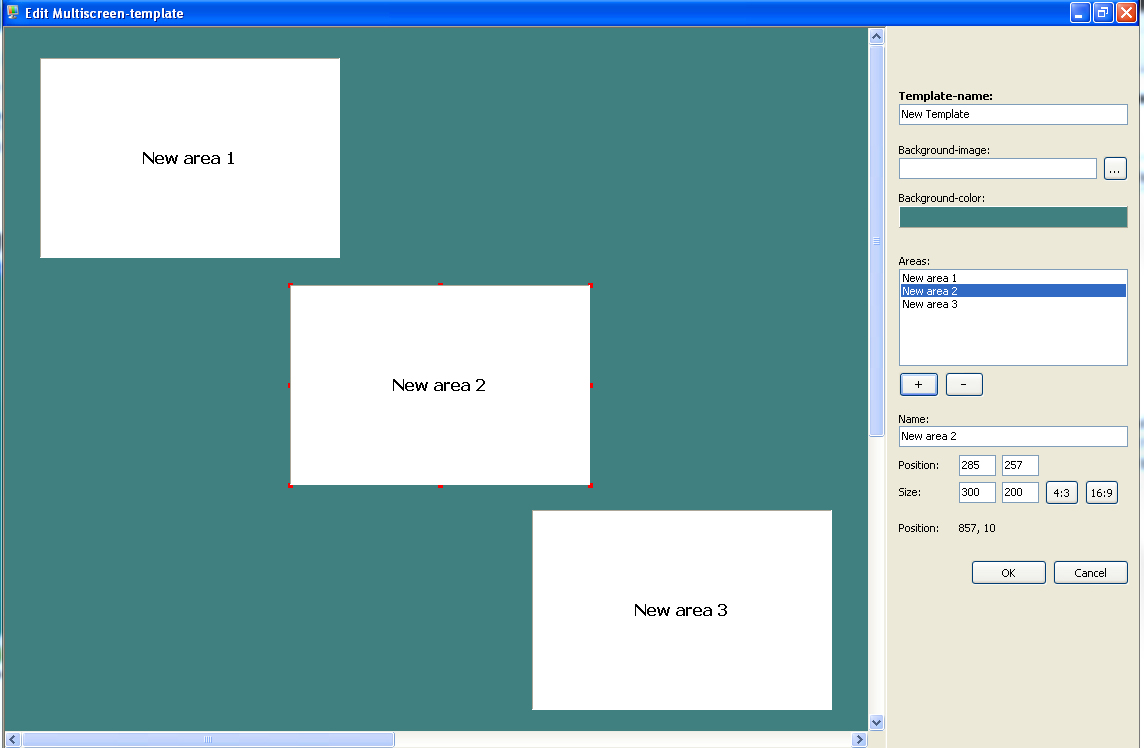This screenshot has height=748, width=1144.
Task: Click the Size height field showing 200
Action: [1020, 493]
